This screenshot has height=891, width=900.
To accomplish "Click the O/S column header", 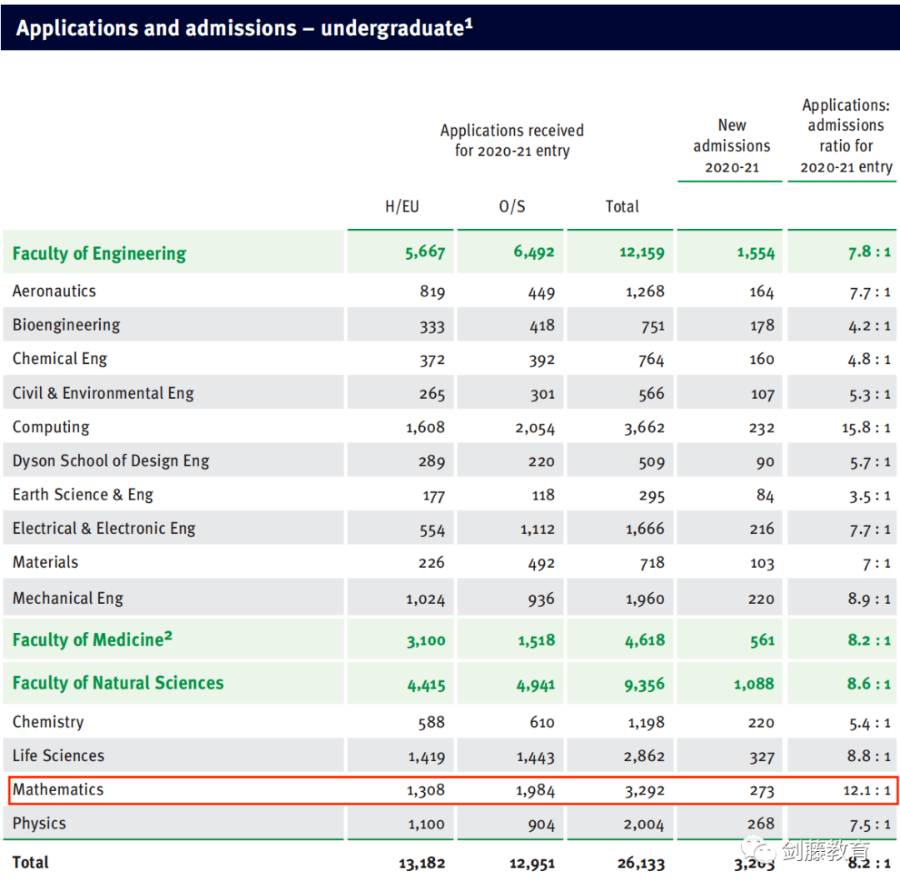I will tap(512, 206).
